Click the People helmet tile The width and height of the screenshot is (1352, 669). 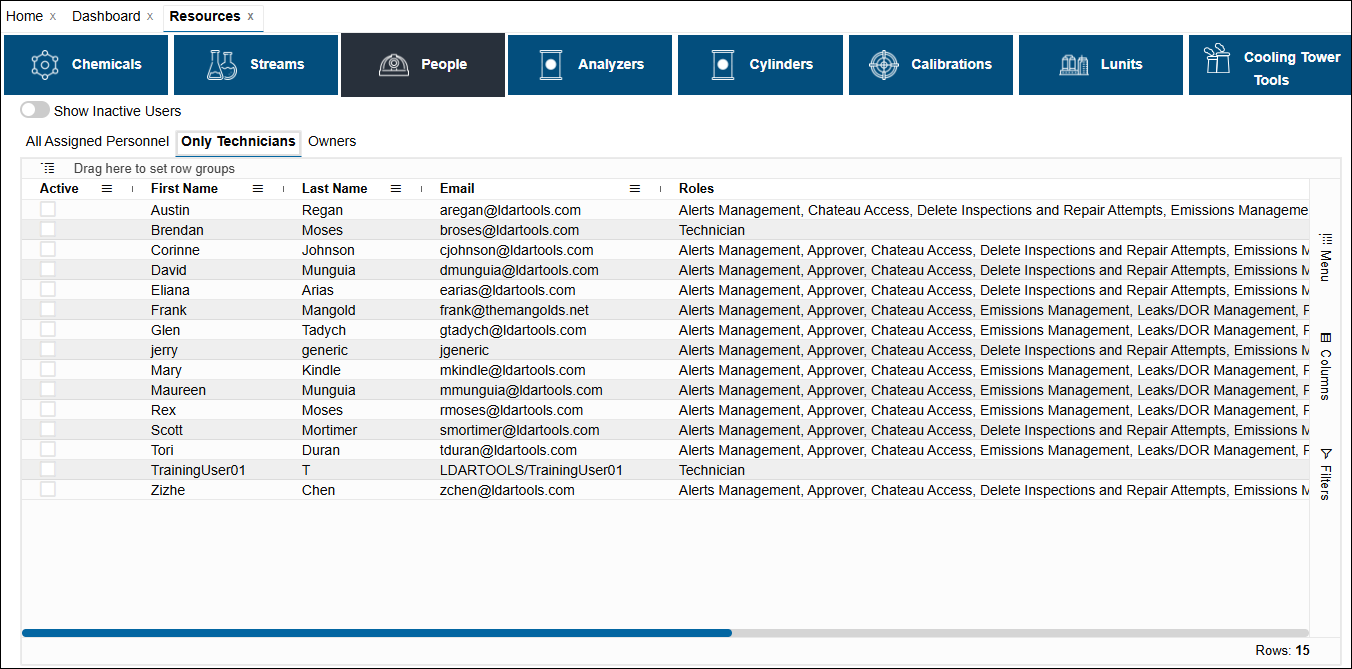click(422, 65)
